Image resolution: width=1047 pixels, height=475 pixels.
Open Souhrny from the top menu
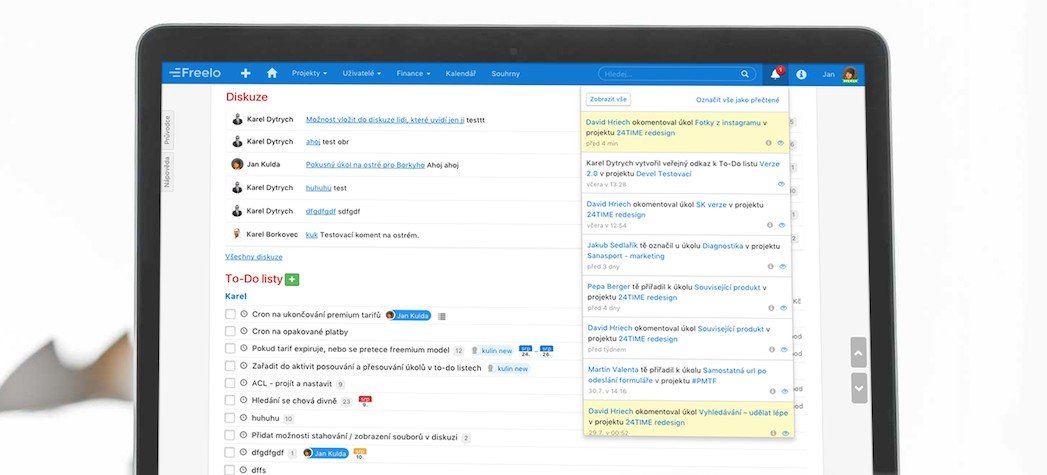[505, 73]
